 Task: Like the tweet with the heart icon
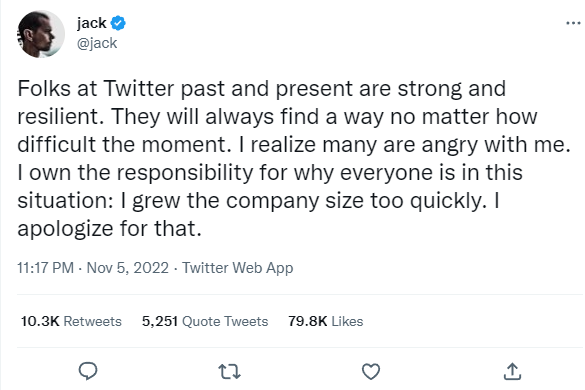tap(371, 371)
